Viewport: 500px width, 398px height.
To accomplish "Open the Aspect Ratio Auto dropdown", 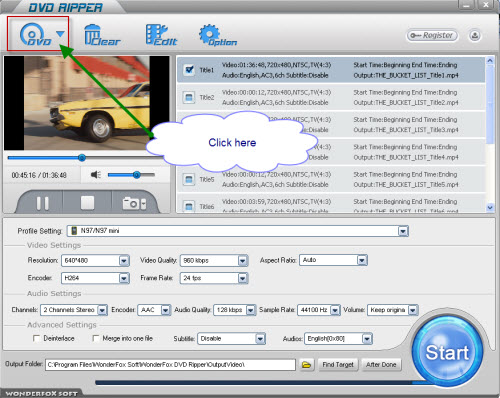I will (x=362, y=260).
